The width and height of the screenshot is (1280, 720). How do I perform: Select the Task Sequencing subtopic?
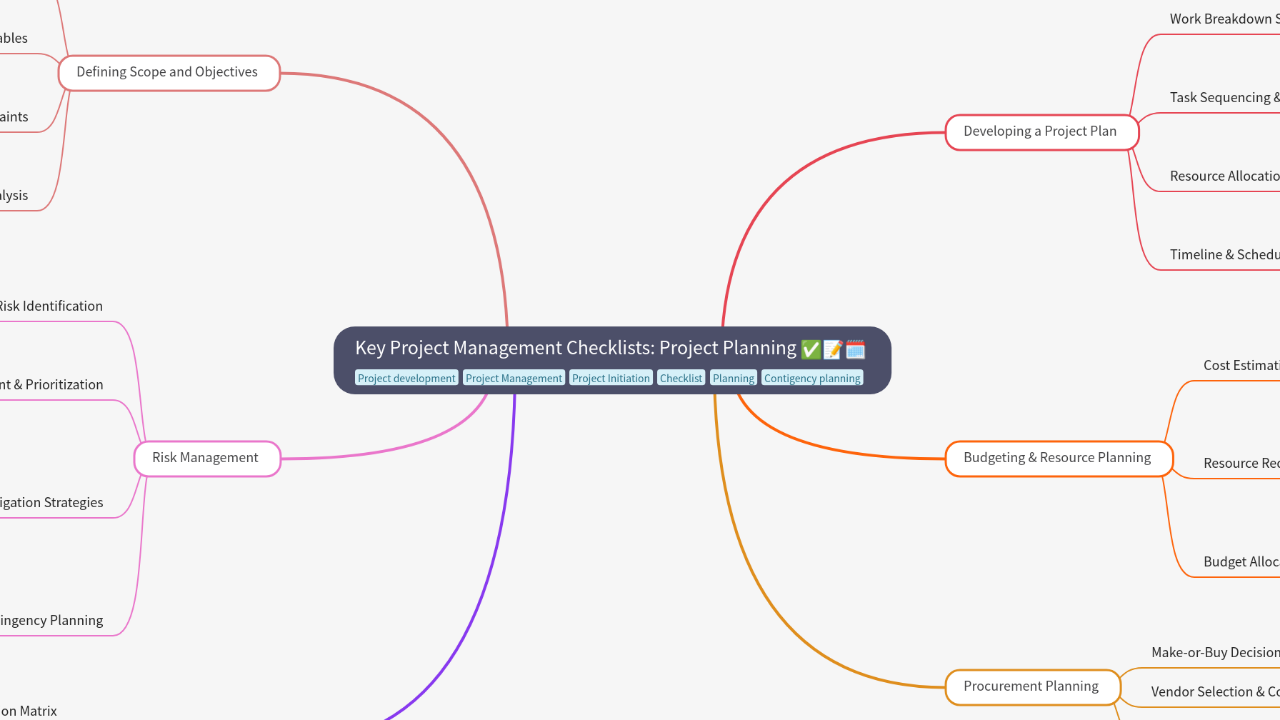point(1225,97)
